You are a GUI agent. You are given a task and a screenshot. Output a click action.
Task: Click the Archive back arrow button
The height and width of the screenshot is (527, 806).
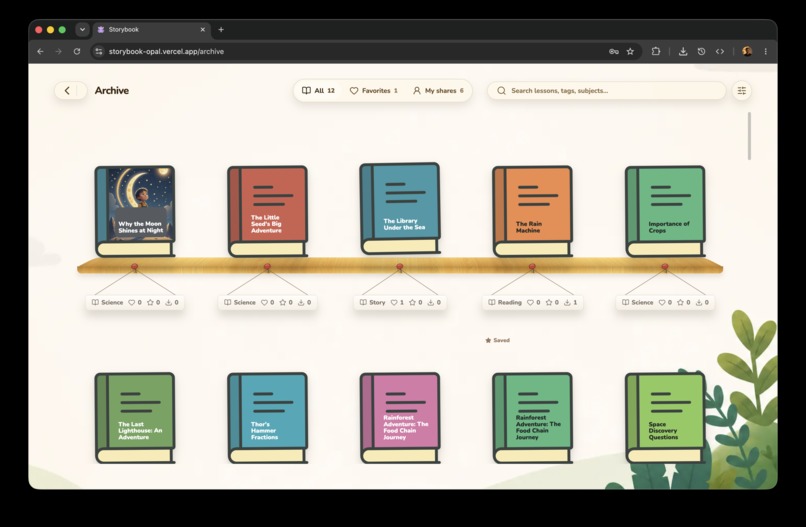coord(67,90)
